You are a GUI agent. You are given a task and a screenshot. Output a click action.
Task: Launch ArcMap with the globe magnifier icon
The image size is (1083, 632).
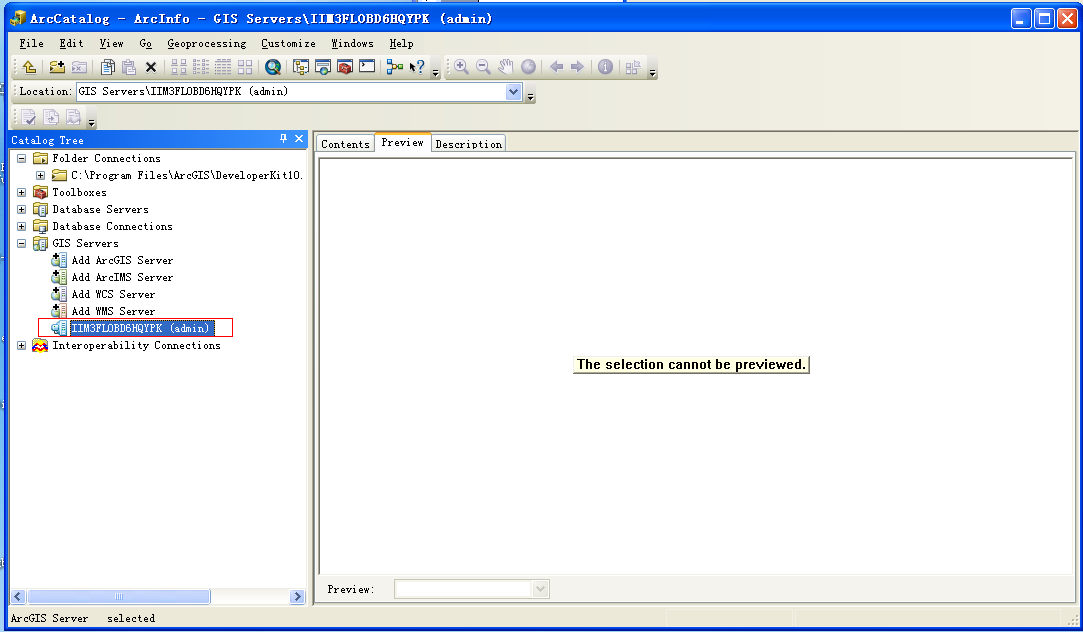click(x=273, y=67)
